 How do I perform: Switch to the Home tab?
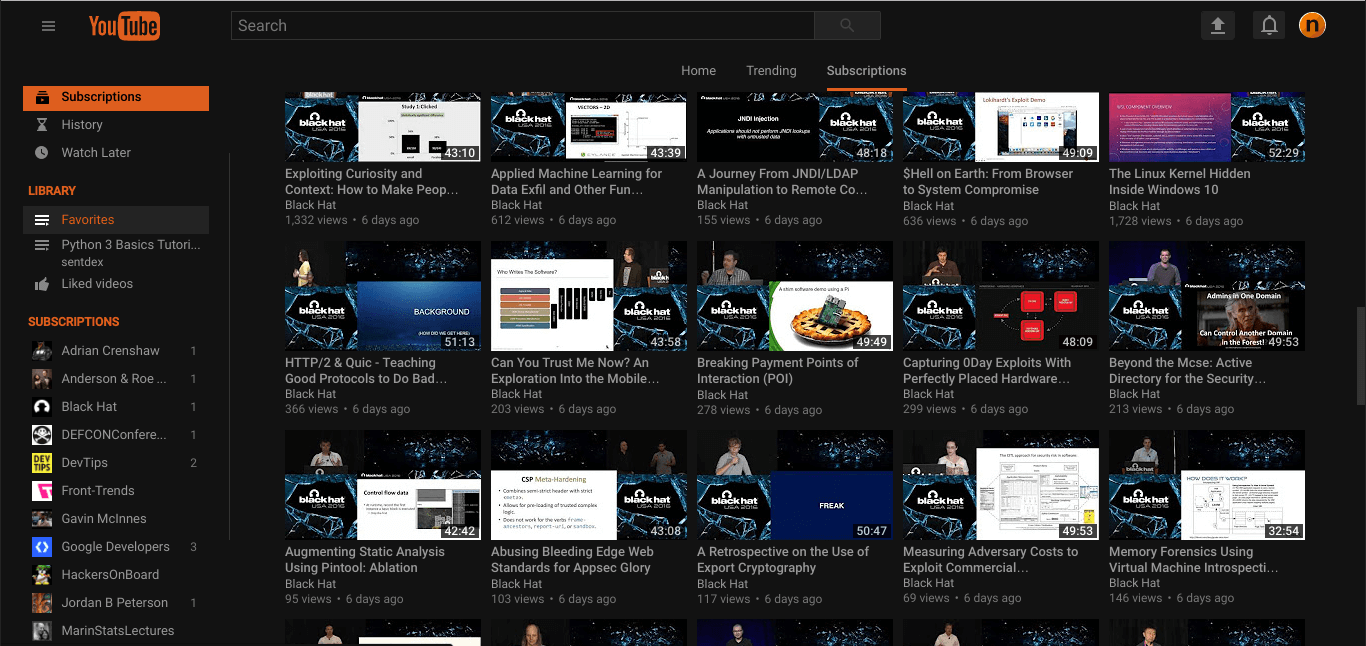click(x=698, y=71)
